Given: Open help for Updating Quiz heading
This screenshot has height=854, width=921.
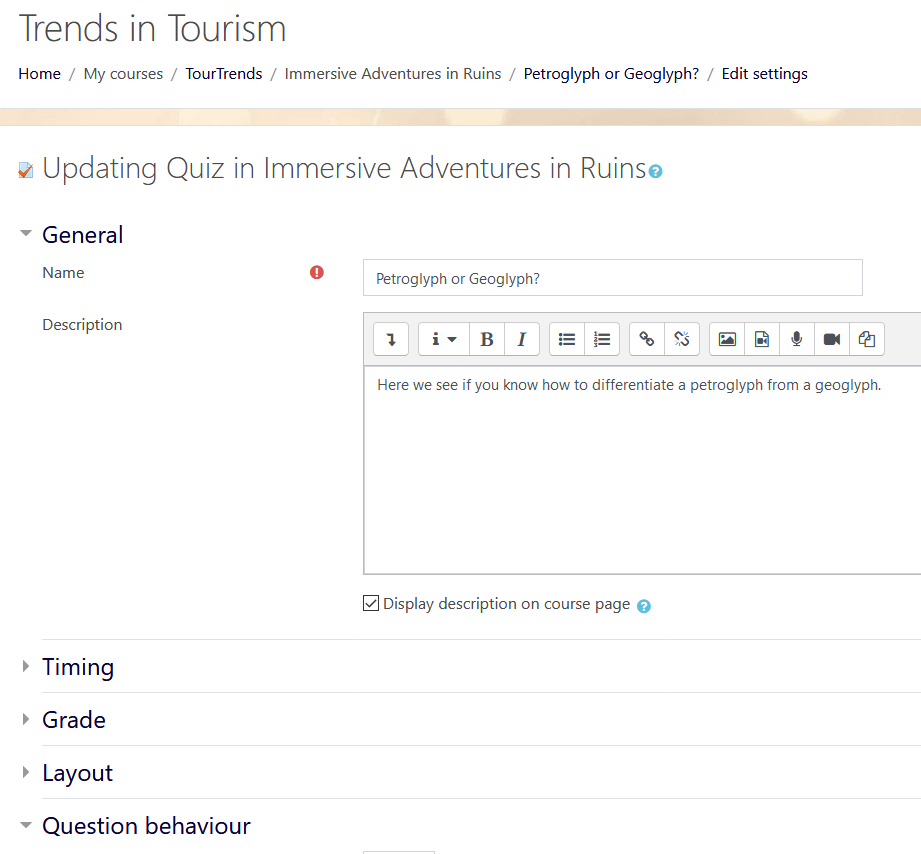Looking at the screenshot, I should coord(656,171).
